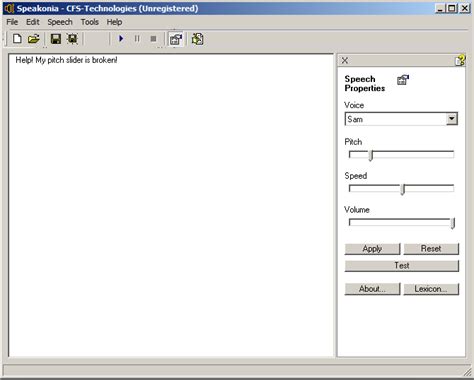Open the Speech menu

point(60,22)
